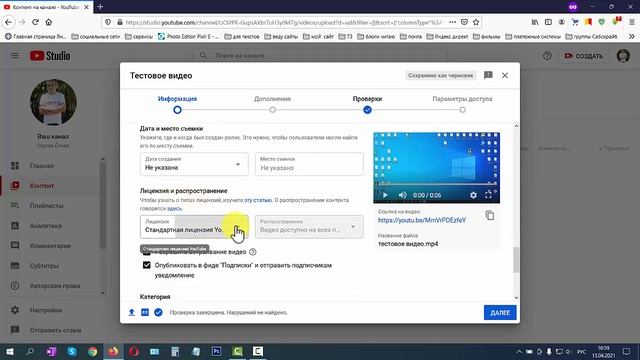Show more bookmarks with chevron
This screenshot has width=640, height=360.
point(631,36)
